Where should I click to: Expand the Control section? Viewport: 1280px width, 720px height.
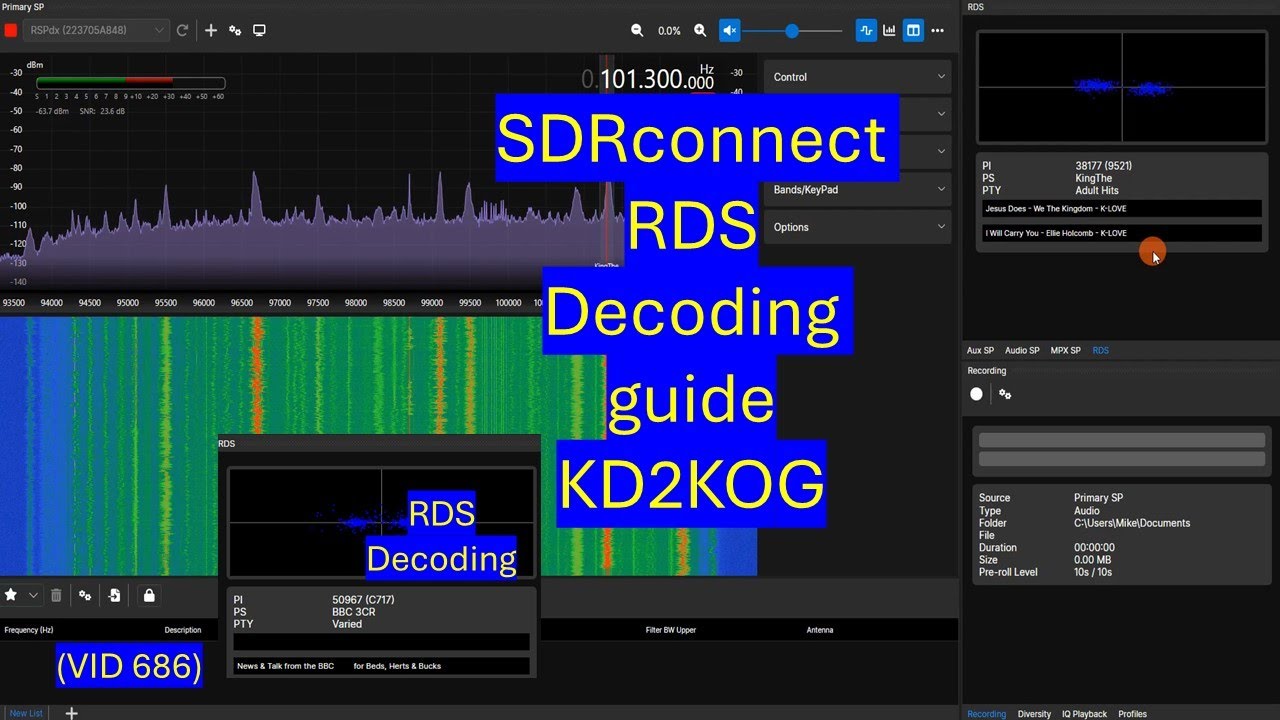(857, 77)
